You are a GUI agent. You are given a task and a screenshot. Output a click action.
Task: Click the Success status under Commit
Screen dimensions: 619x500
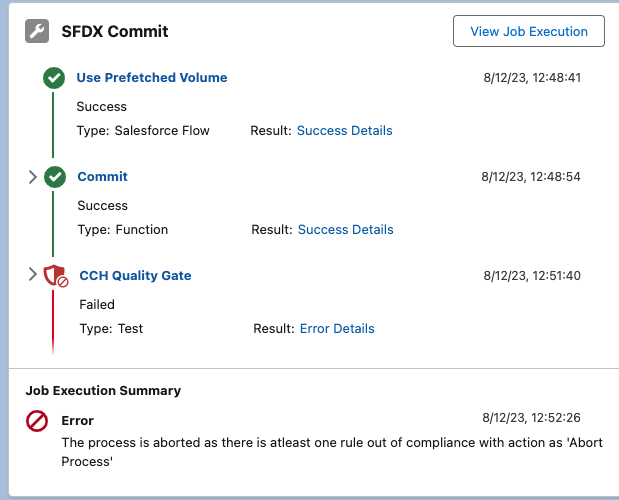coord(103,206)
